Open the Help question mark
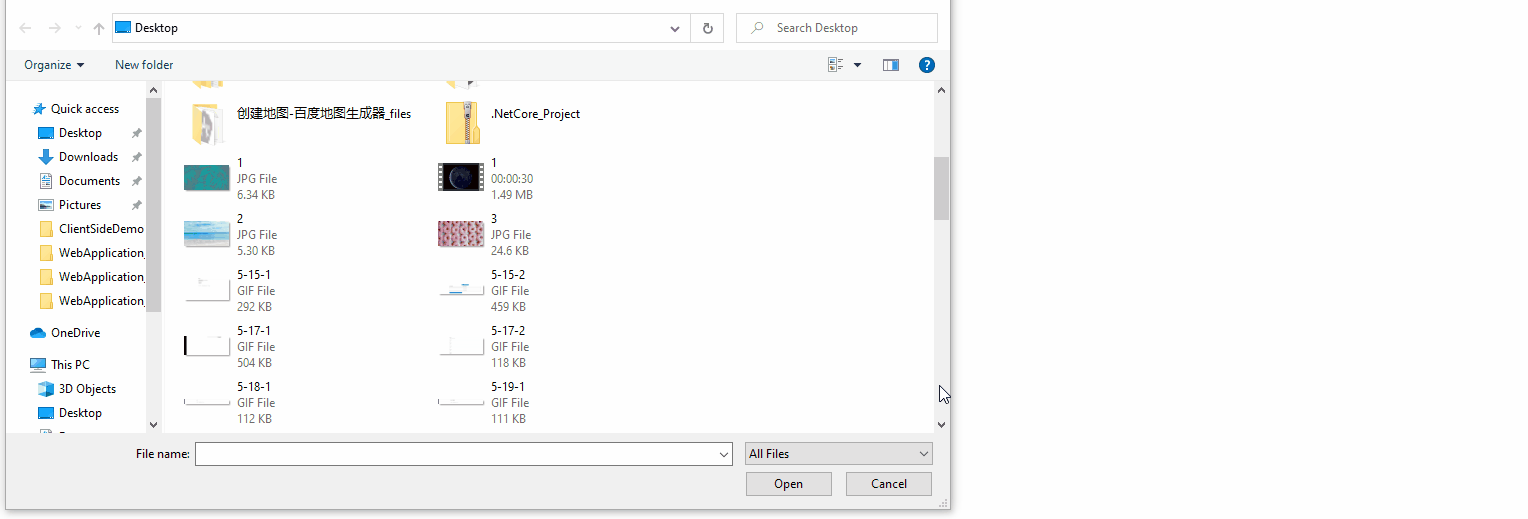 click(927, 65)
